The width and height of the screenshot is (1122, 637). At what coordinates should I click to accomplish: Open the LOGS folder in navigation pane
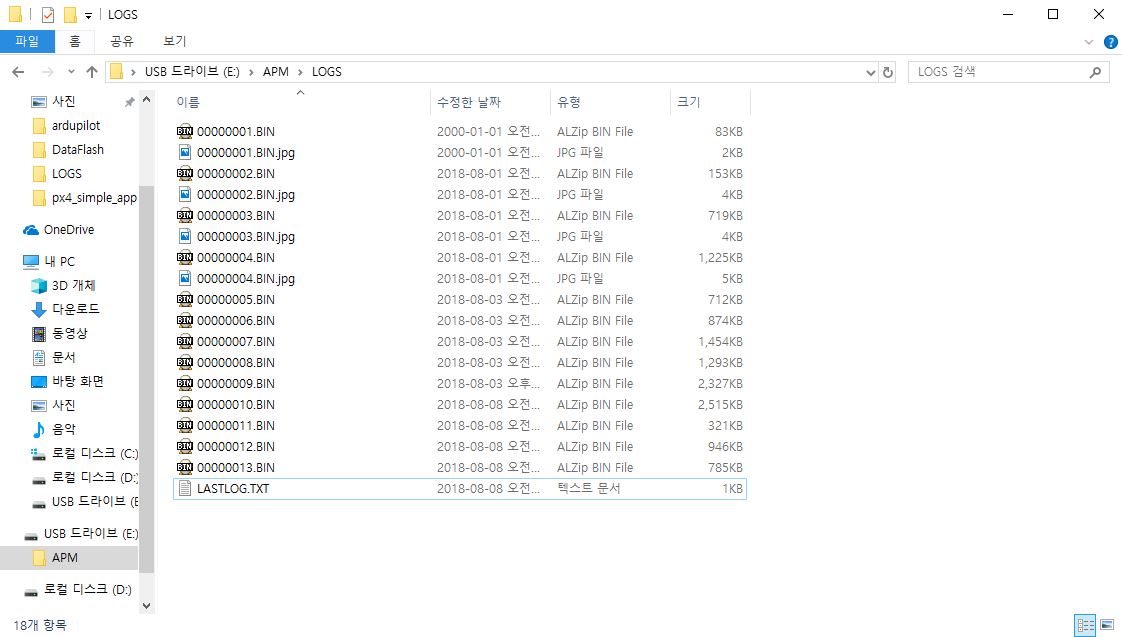point(67,173)
